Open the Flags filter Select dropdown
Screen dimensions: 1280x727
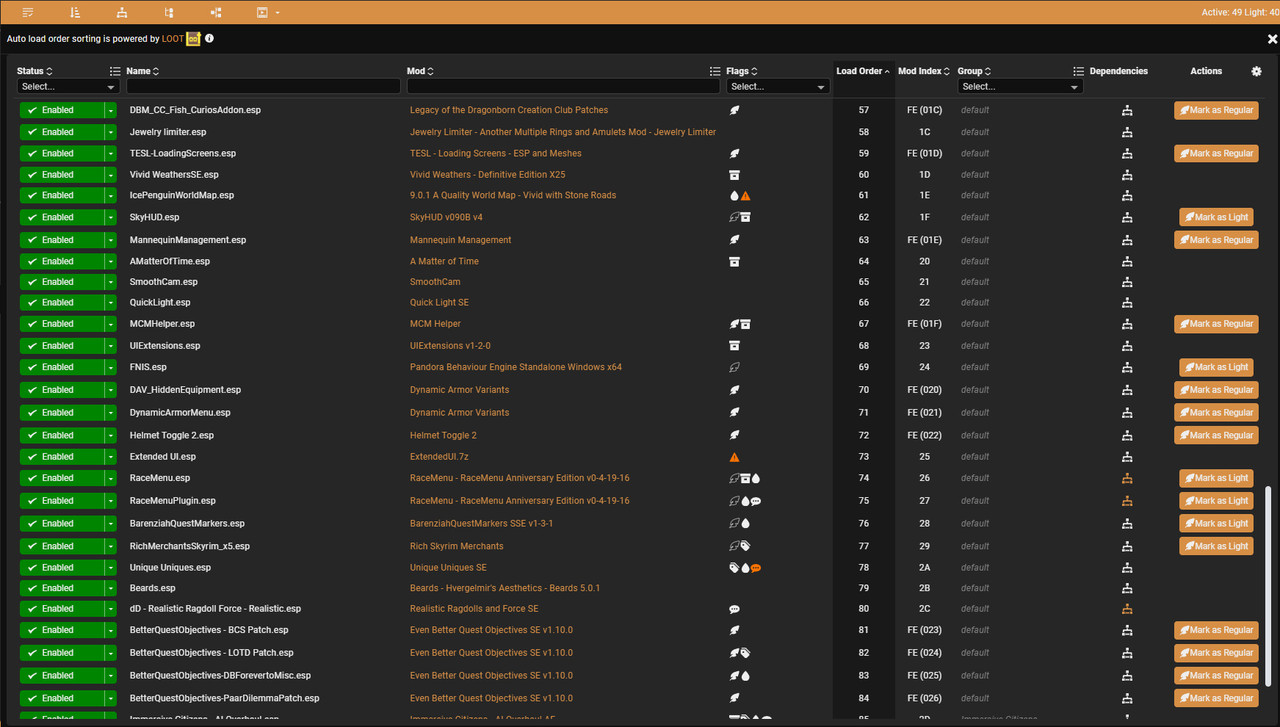click(x=778, y=87)
